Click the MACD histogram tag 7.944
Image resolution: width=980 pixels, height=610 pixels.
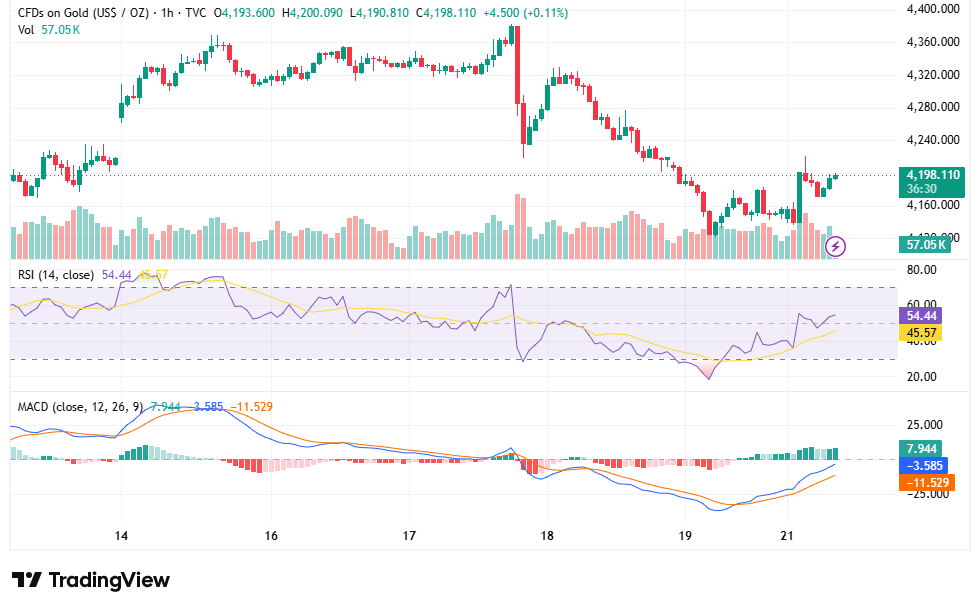[921, 449]
